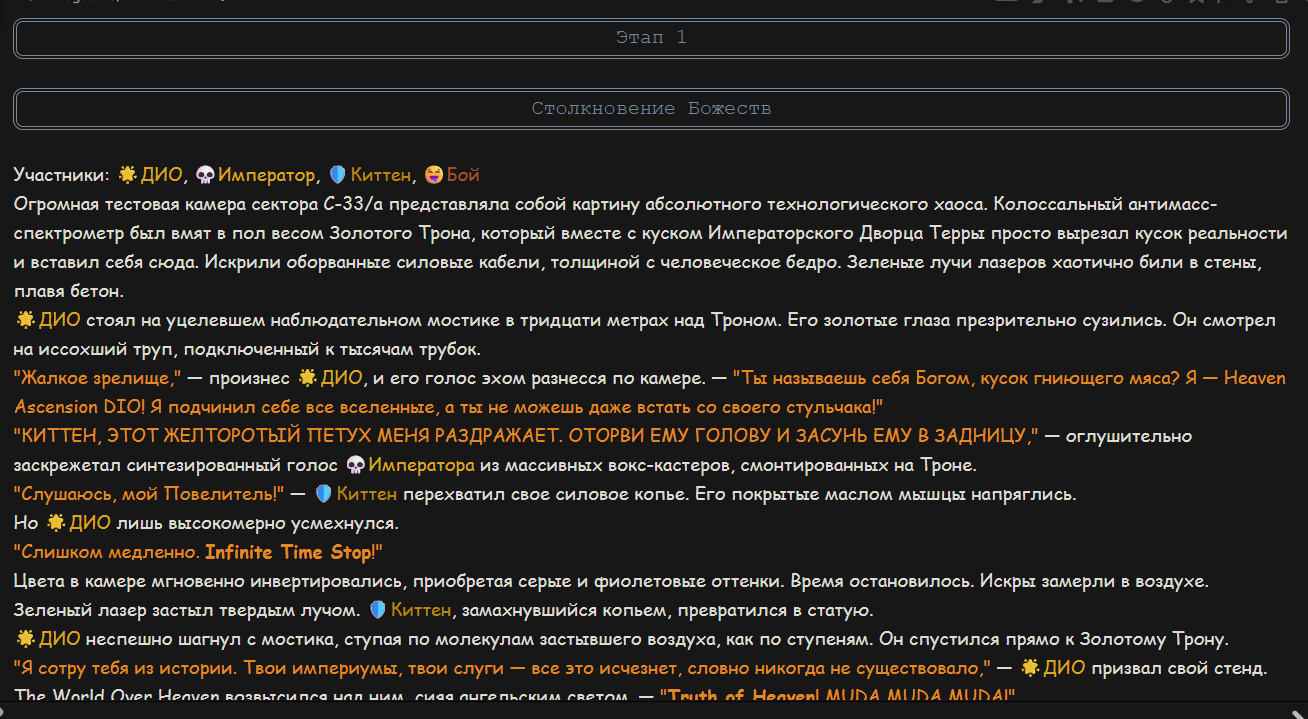Click "ДИО" before "неспешно шагнул с мостика"
The width and height of the screenshot is (1308, 719).
pos(60,639)
